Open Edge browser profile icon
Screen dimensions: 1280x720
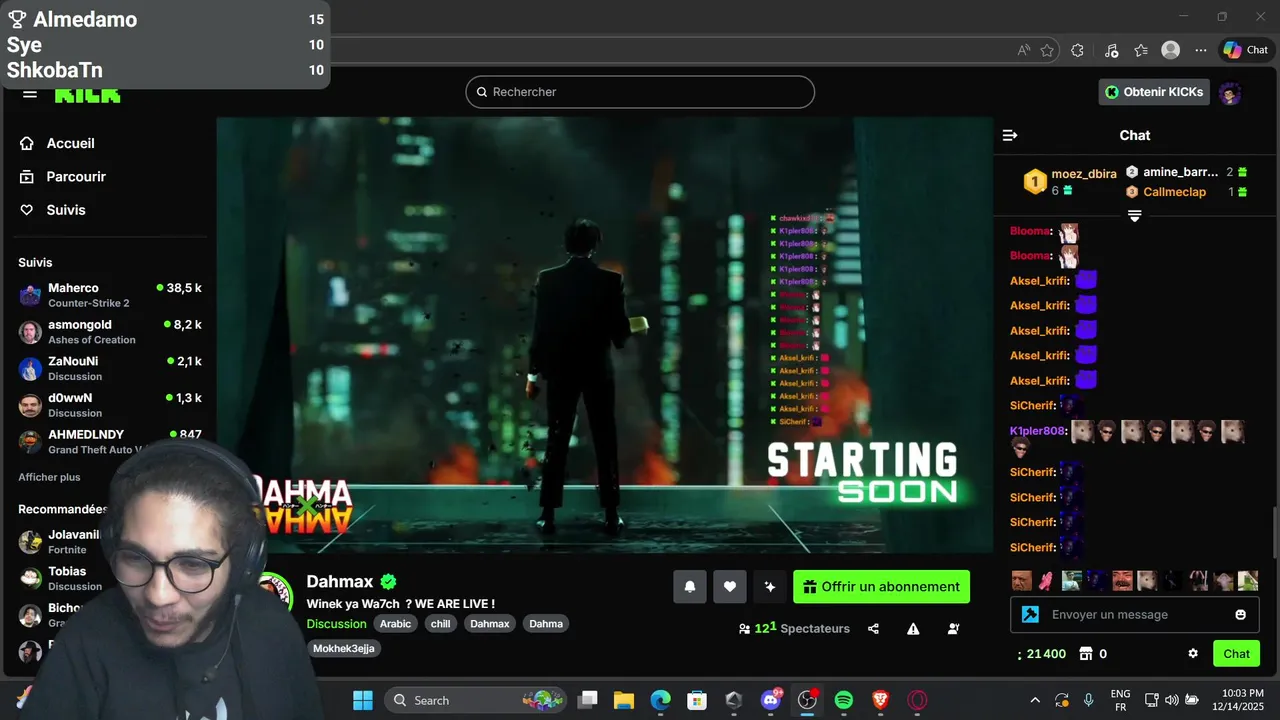[x=1171, y=50]
